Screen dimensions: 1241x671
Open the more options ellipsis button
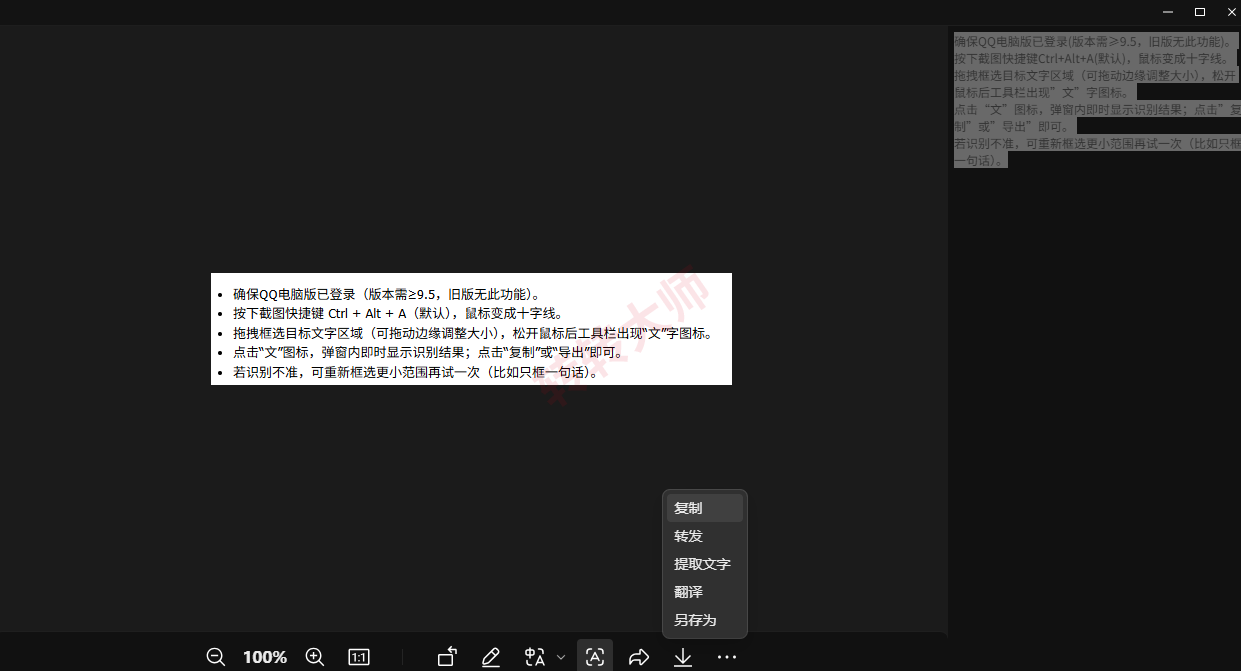[x=727, y=657]
